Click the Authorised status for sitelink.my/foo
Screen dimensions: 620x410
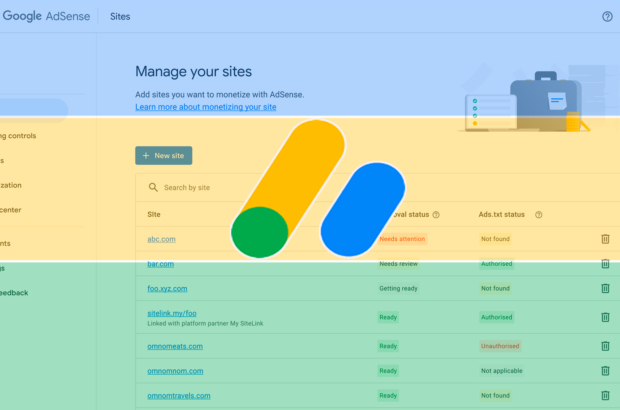(496, 317)
